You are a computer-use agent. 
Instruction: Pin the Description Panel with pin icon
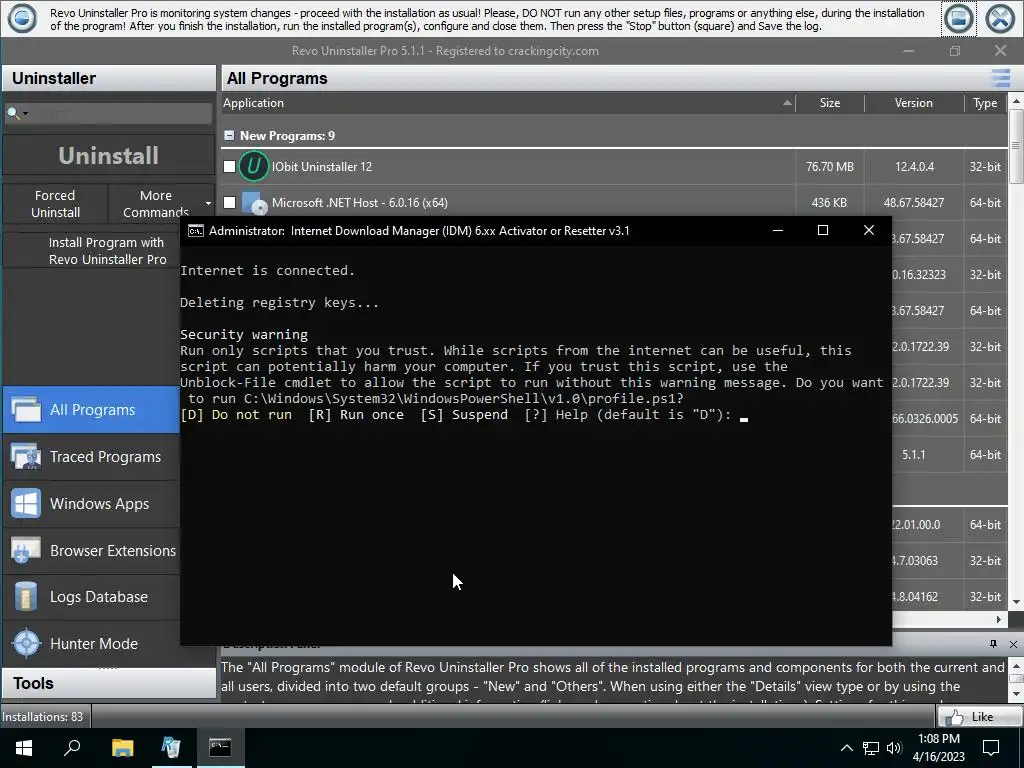point(993,644)
